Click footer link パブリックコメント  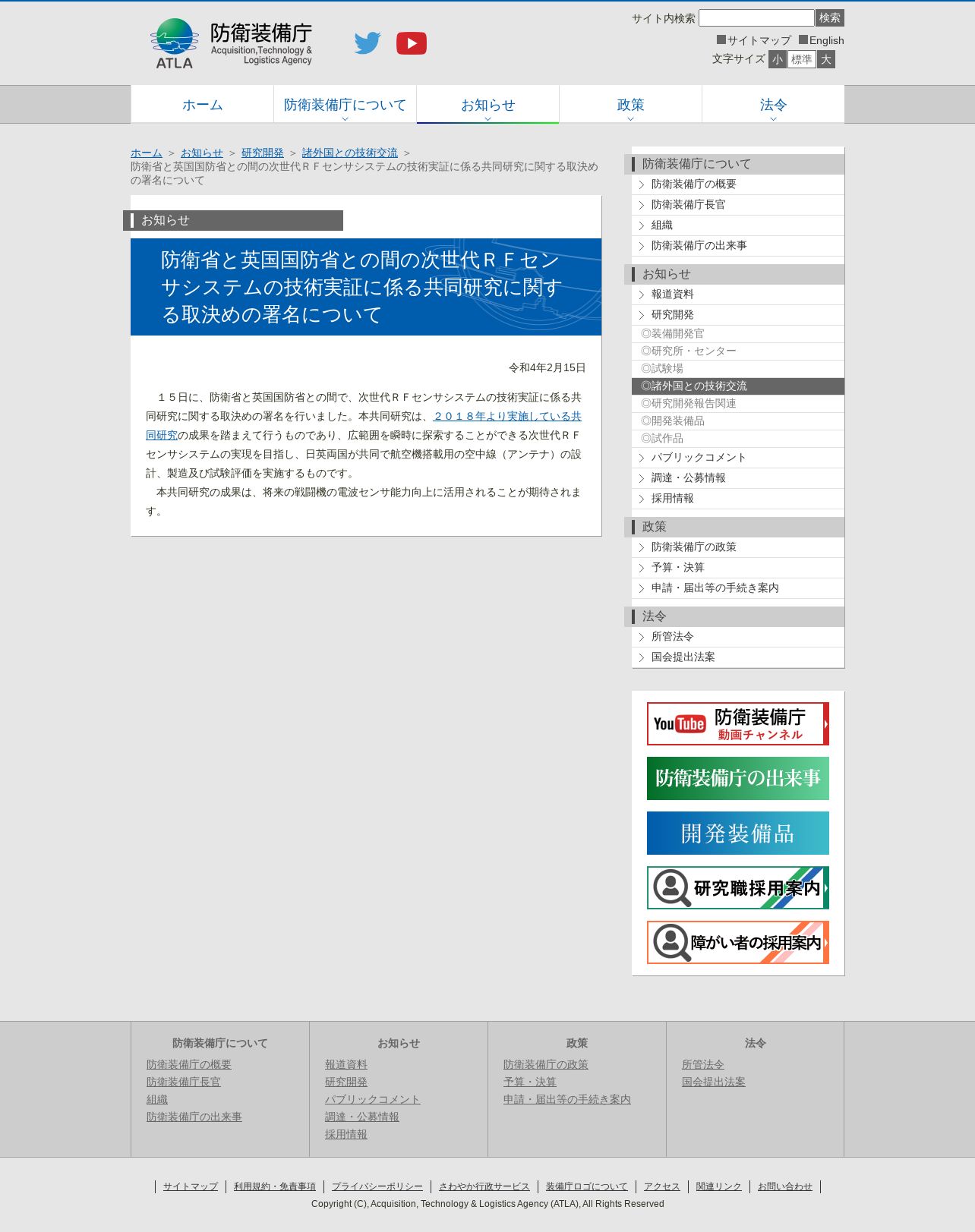pos(373,1100)
